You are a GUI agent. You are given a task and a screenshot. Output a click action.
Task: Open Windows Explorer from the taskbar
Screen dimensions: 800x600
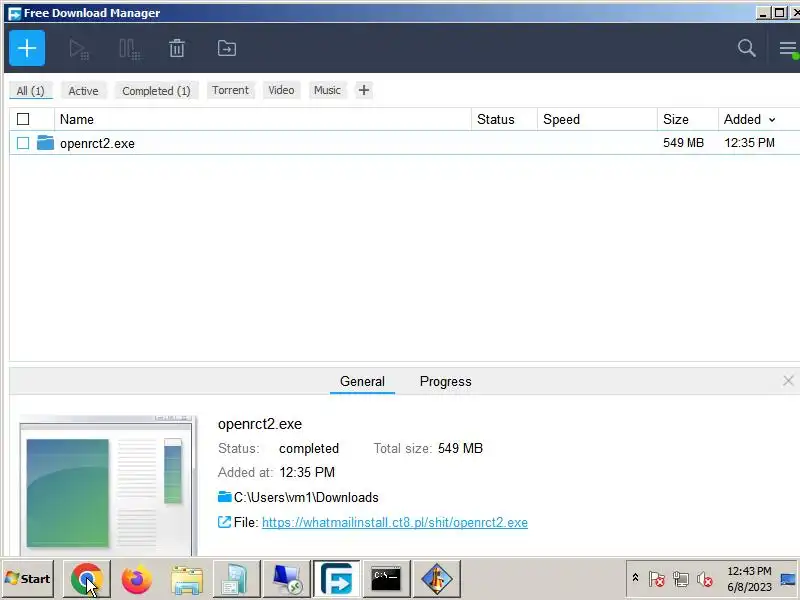tap(187, 579)
